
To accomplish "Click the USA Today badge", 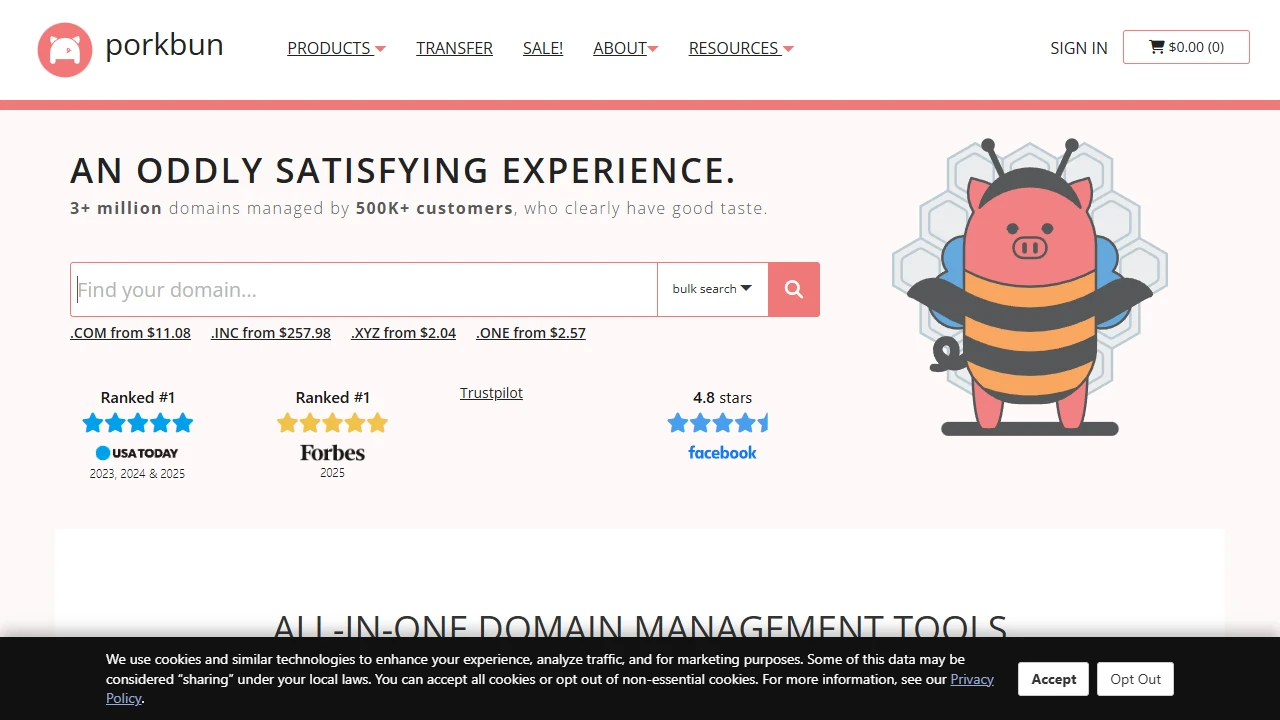I will click(x=137, y=452).
